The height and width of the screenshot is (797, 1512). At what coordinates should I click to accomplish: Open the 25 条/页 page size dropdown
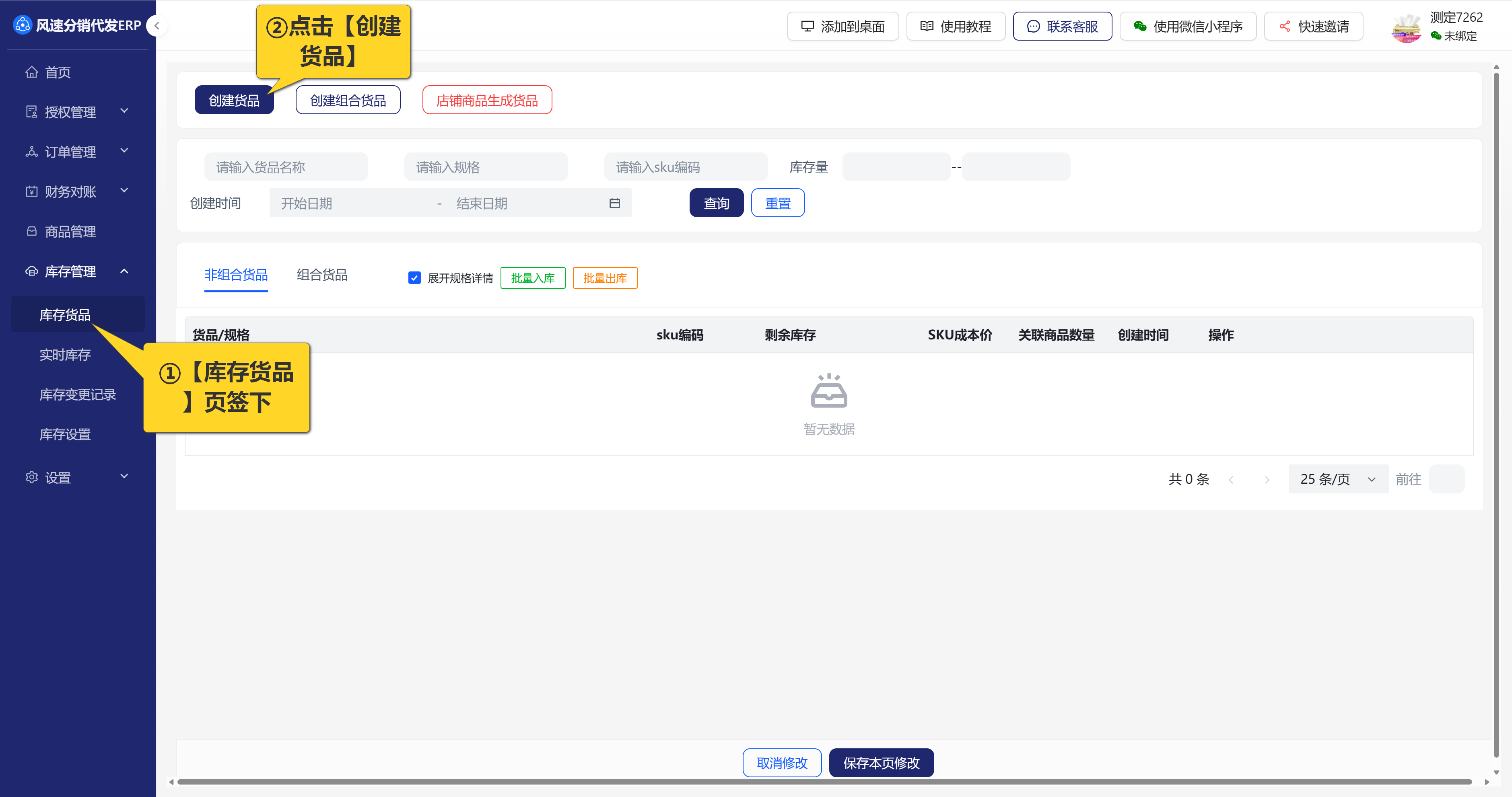(x=1338, y=479)
